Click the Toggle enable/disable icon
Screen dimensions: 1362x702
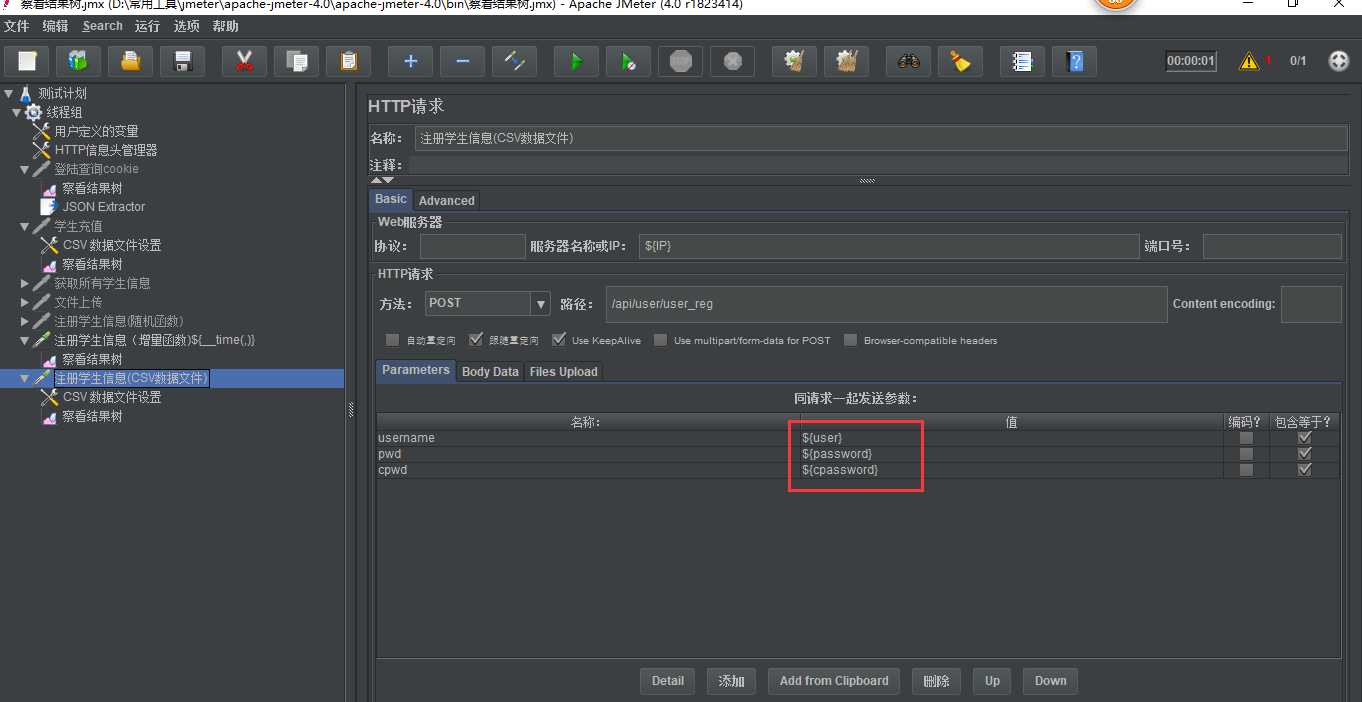(x=515, y=62)
